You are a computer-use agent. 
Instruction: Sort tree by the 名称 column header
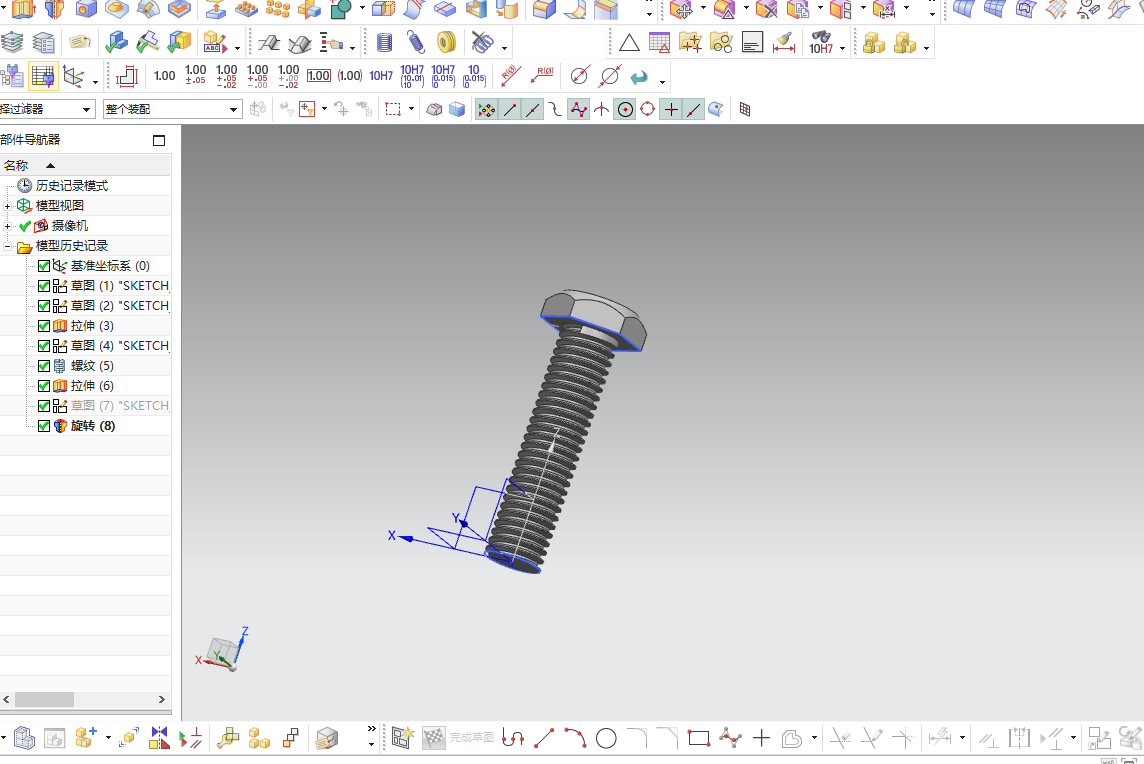click(85, 166)
